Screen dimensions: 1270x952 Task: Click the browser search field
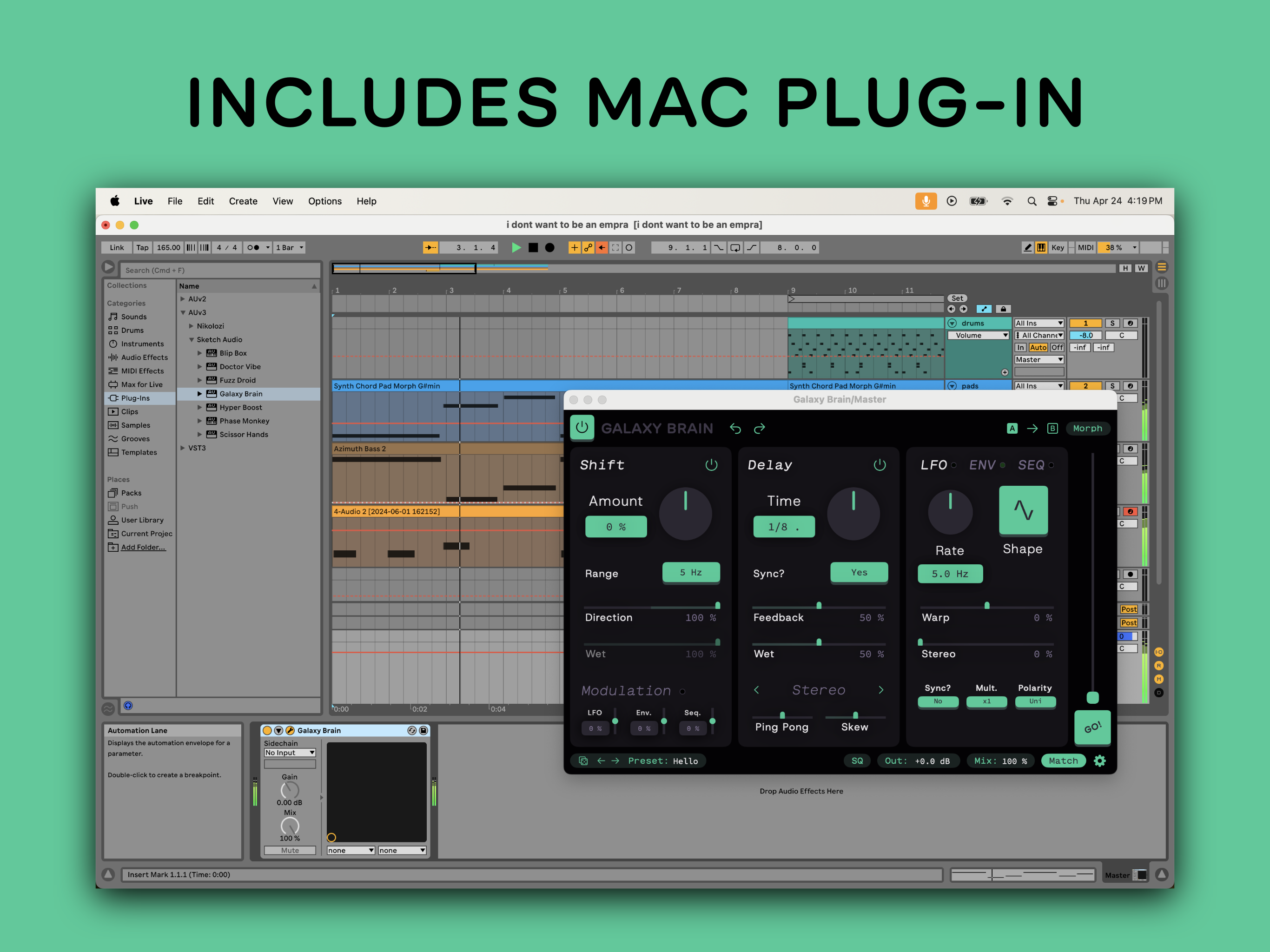220,270
